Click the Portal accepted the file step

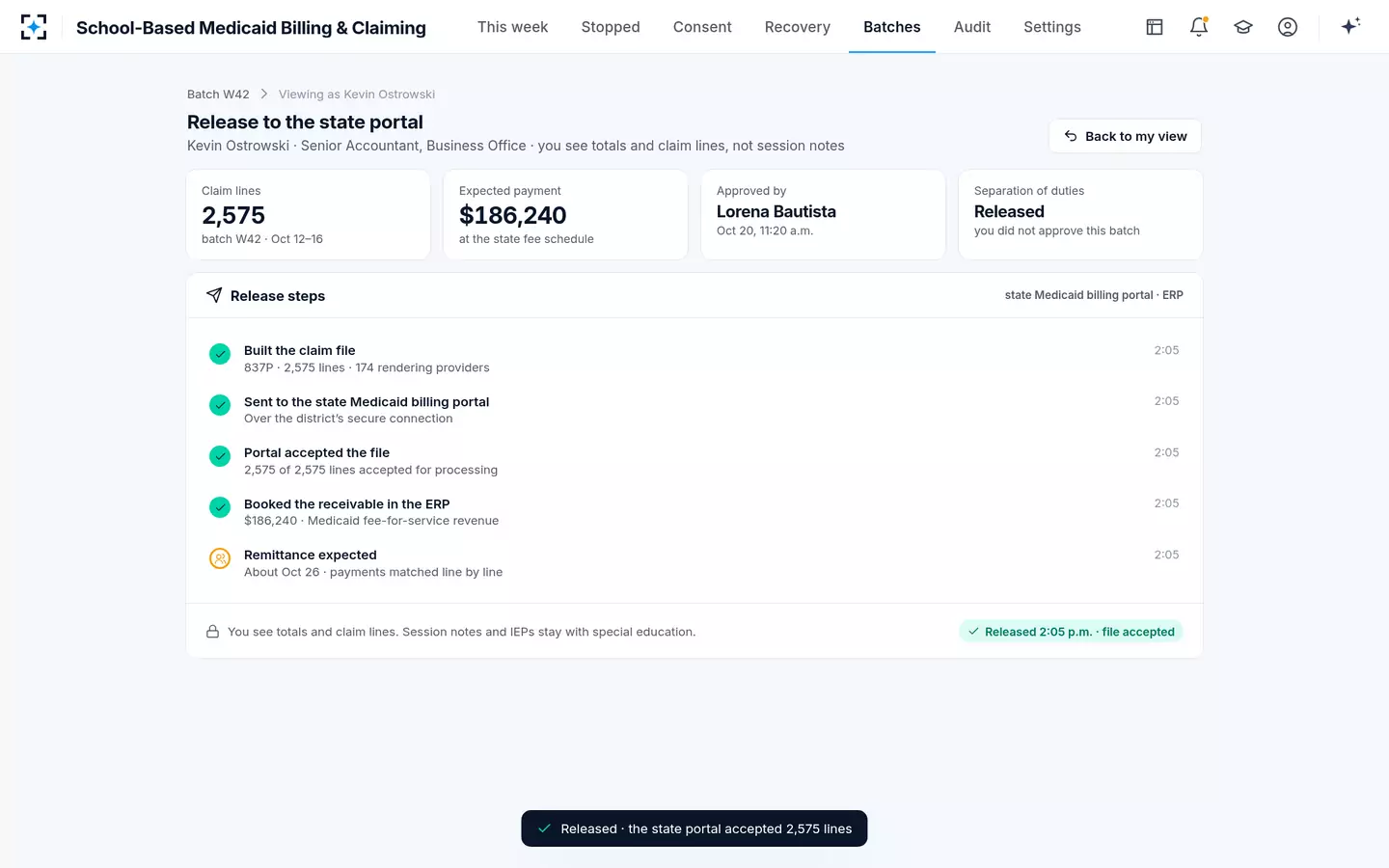[x=694, y=460]
